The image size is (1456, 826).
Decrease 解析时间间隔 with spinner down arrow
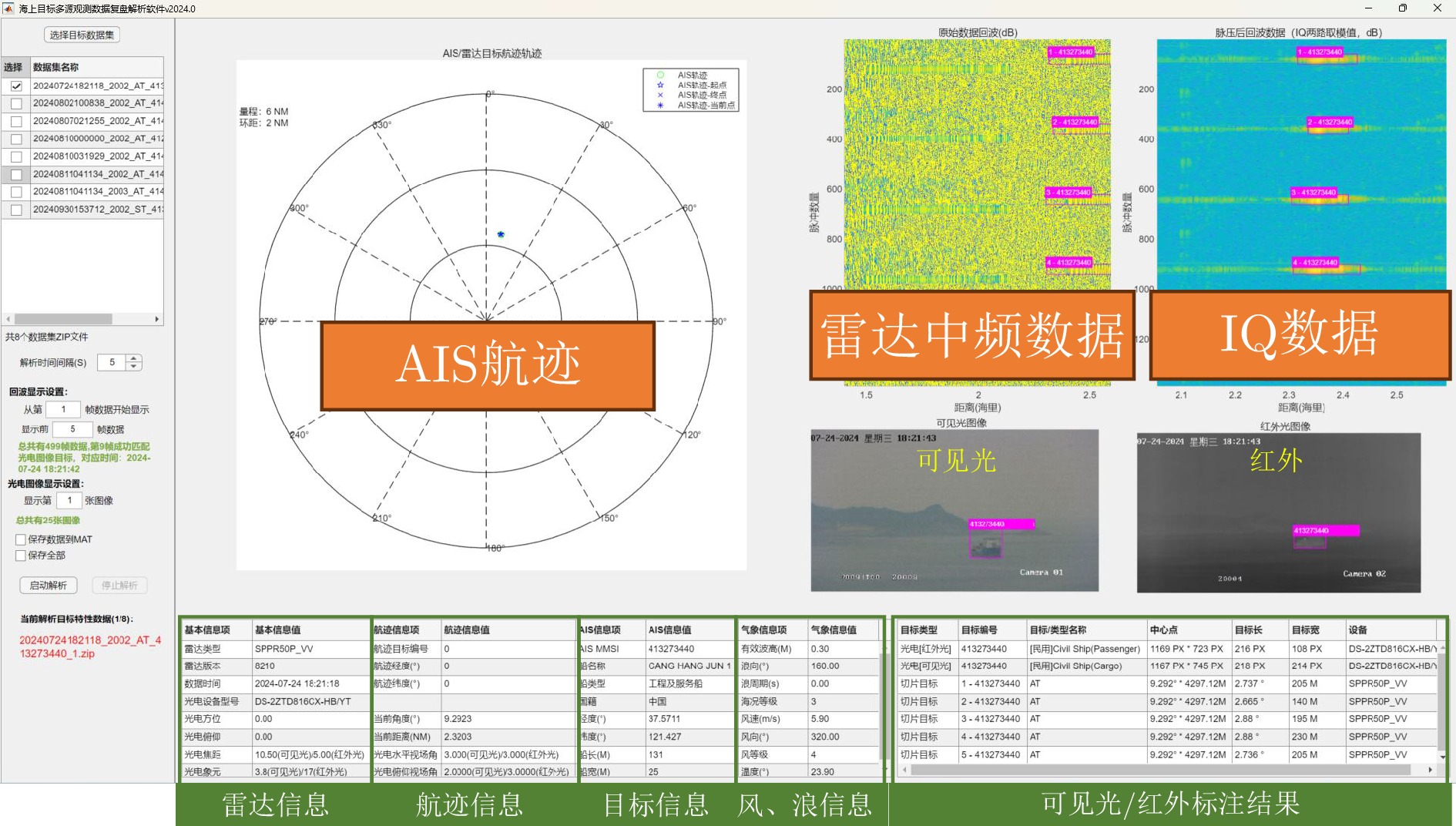point(134,367)
